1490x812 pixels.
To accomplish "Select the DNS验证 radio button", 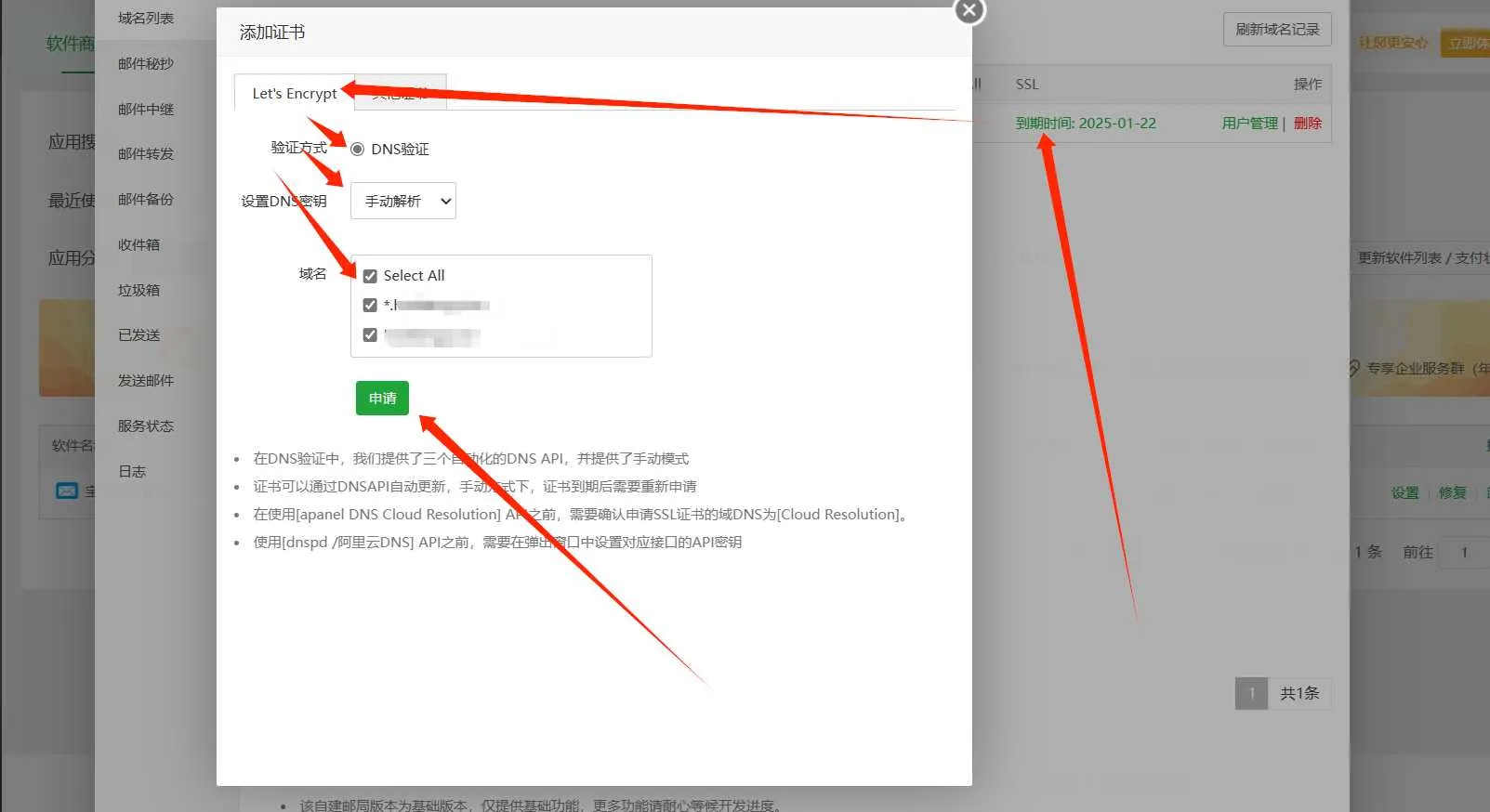I will coord(357,149).
